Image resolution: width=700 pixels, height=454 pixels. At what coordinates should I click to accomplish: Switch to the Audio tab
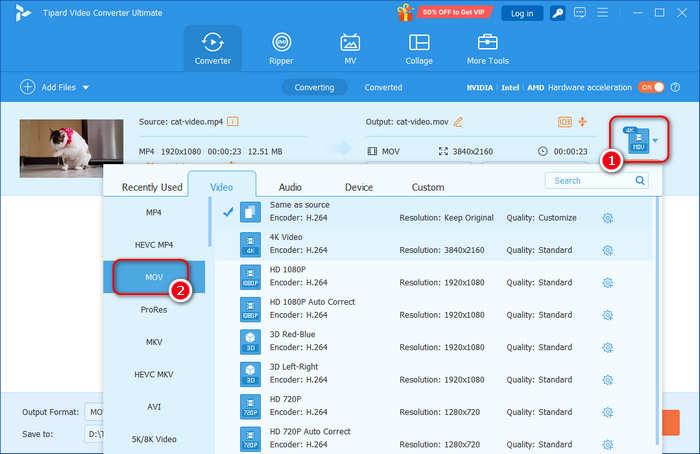290,187
